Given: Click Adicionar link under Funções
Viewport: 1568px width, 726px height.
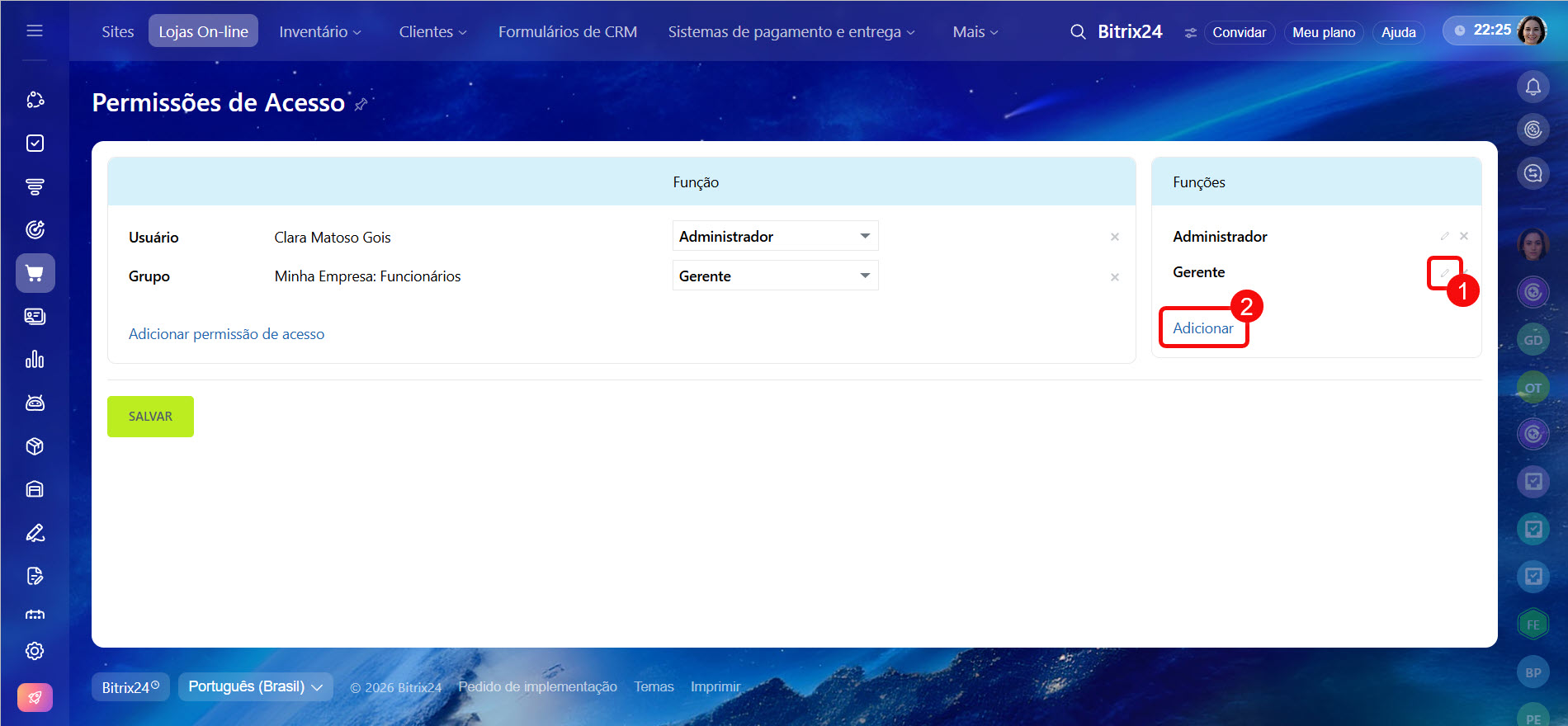Looking at the screenshot, I should tap(1202, 328).
